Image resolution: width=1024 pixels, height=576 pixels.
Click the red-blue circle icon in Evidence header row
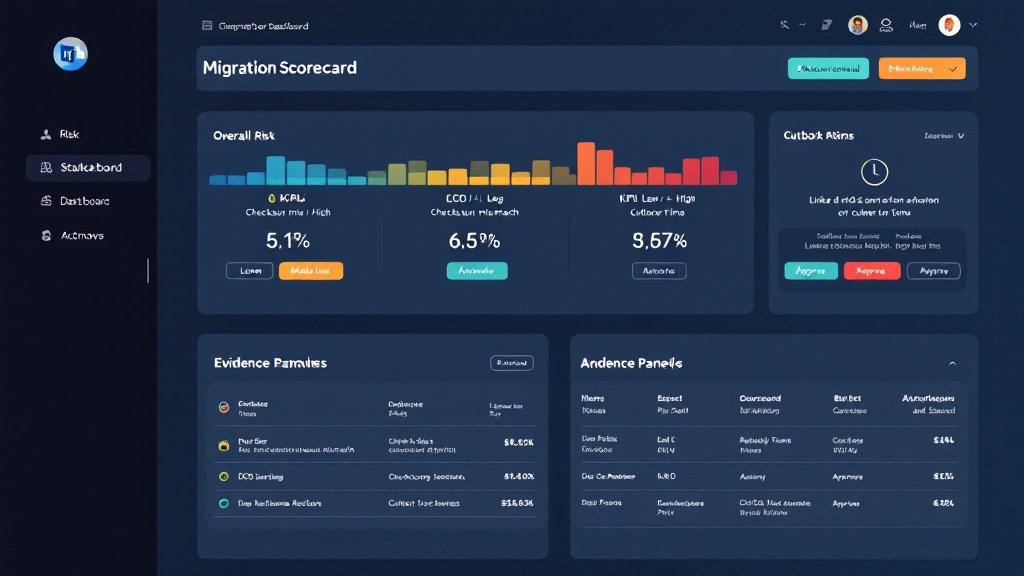224,408
